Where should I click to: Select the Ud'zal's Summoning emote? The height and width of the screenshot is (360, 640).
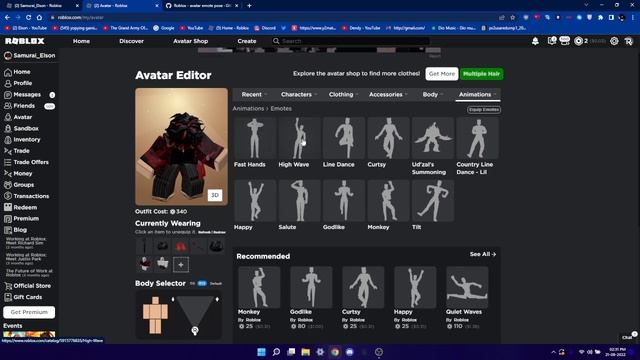click(433, 138)
